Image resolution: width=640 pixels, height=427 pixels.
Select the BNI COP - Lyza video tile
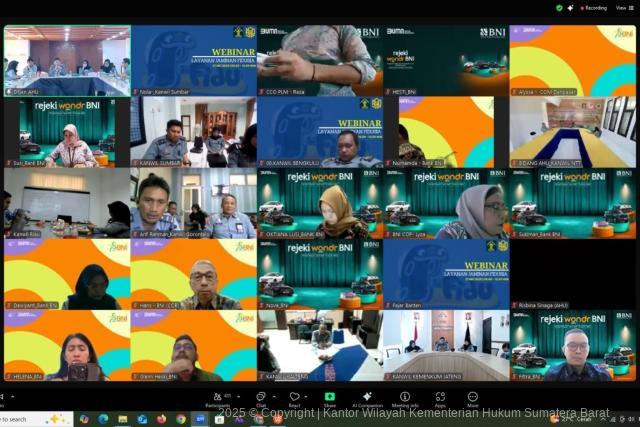pyautogui.click(x=447, y=203)
